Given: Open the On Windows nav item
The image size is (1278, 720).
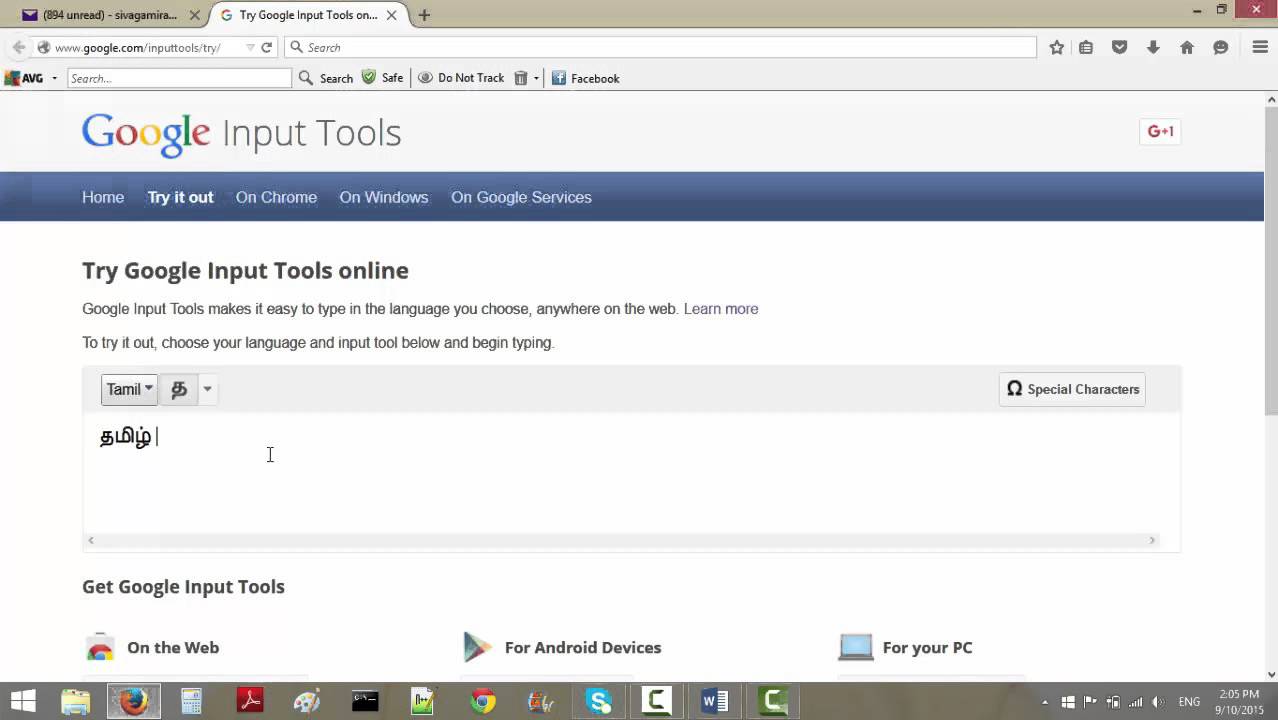Looking at the screenshot, I should [x=384, y=197].
